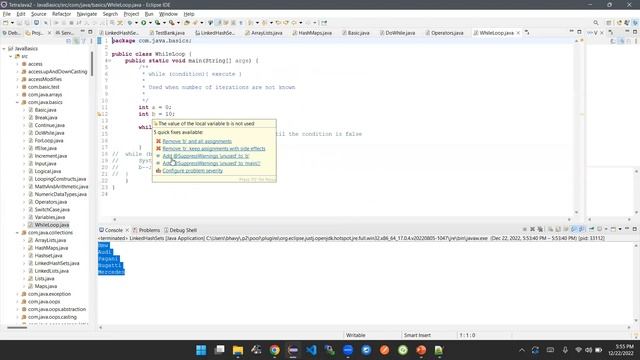
Task: Click the Debug bug icon in toolbar
Action: pos(130,23)
